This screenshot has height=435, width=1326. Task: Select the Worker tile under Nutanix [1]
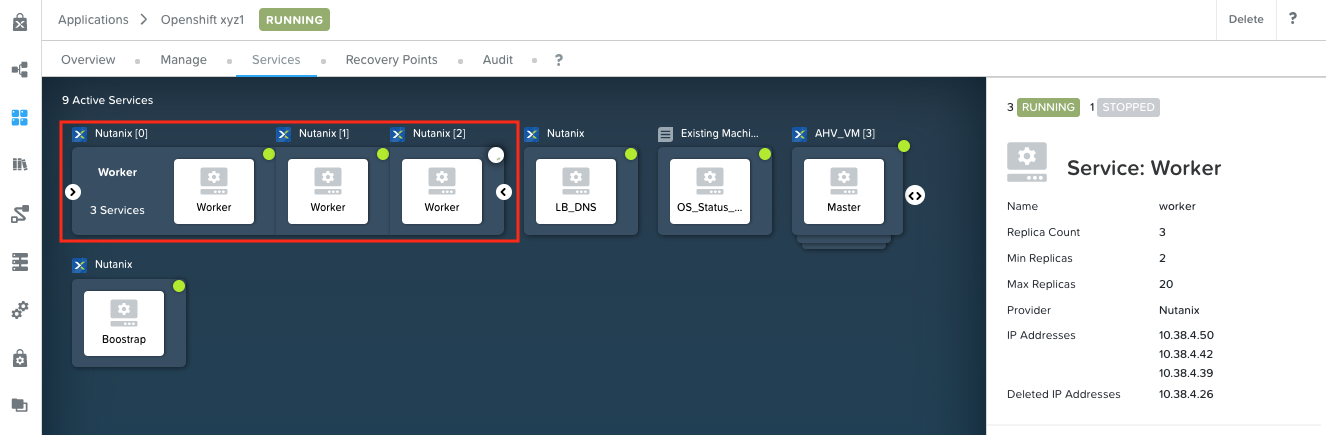coord(328,191)
